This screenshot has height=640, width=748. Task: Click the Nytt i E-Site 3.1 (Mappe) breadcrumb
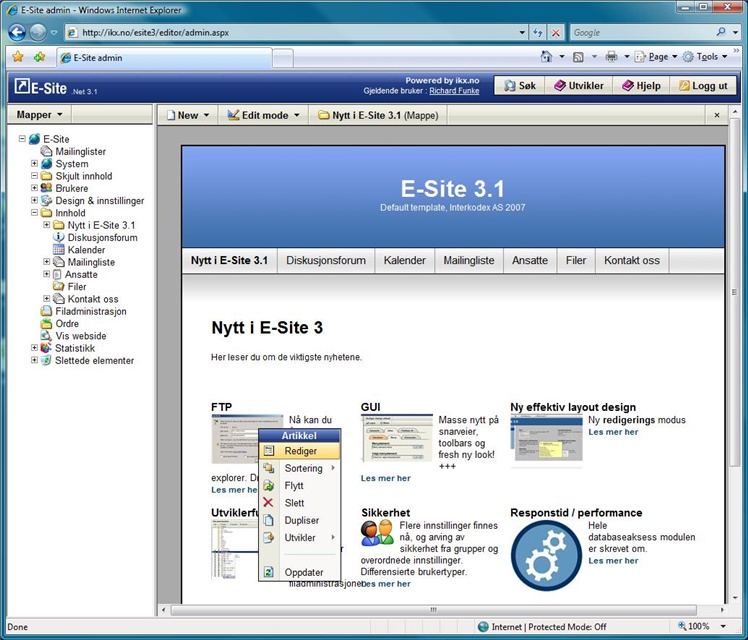tap(378, 115)
